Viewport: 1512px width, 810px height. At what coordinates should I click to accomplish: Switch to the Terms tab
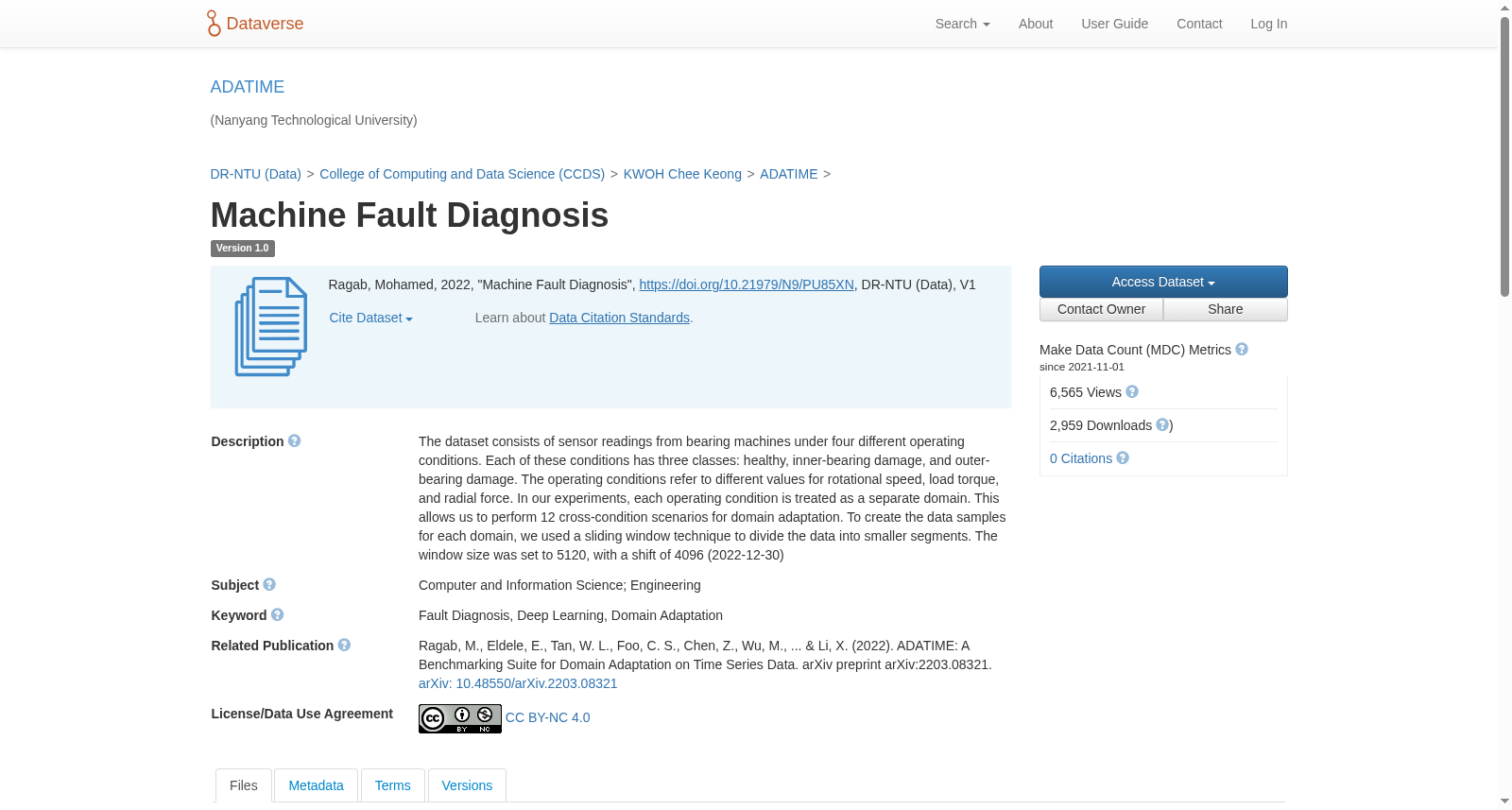click(x=393, y=785)
